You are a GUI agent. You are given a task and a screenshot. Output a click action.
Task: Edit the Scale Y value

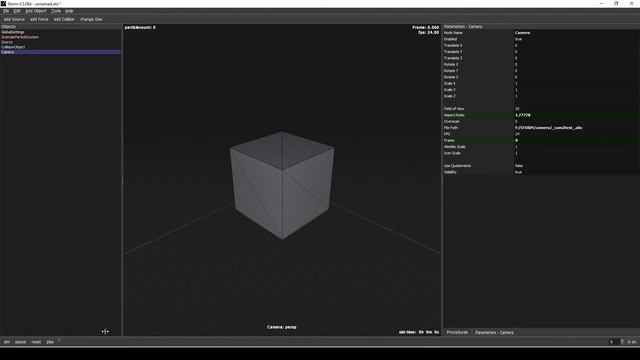coord(577,90)
